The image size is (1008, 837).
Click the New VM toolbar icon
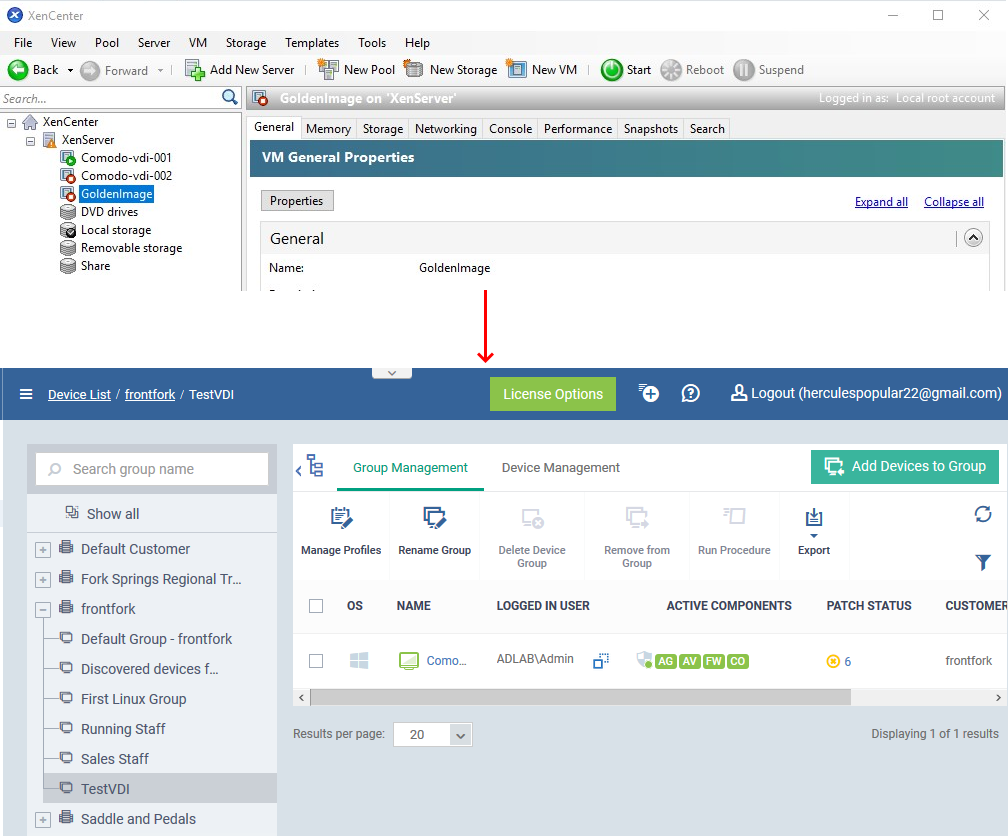(516, 69)
